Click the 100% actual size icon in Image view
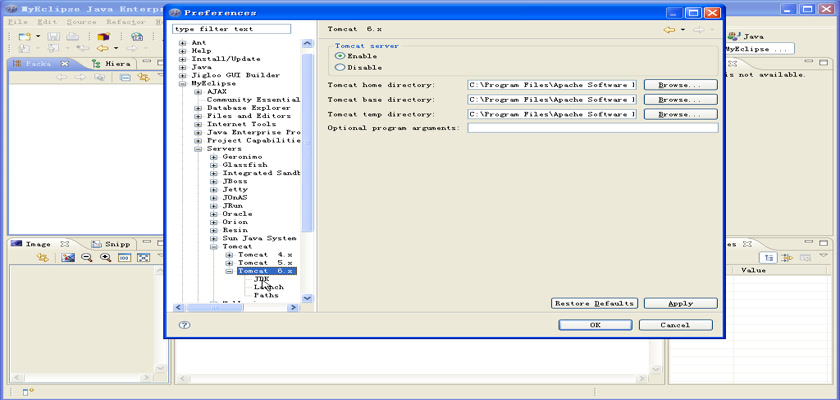The image size is (840, 400). tap(124, 258)
